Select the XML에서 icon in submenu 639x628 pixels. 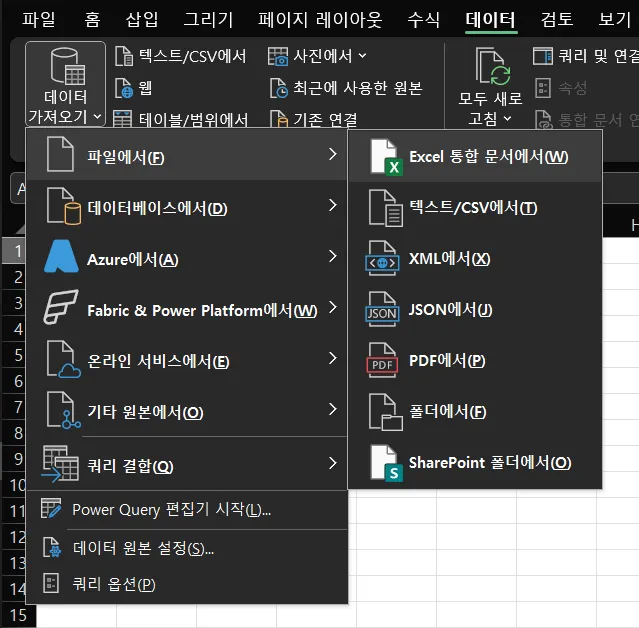click(x=383, y=259)
